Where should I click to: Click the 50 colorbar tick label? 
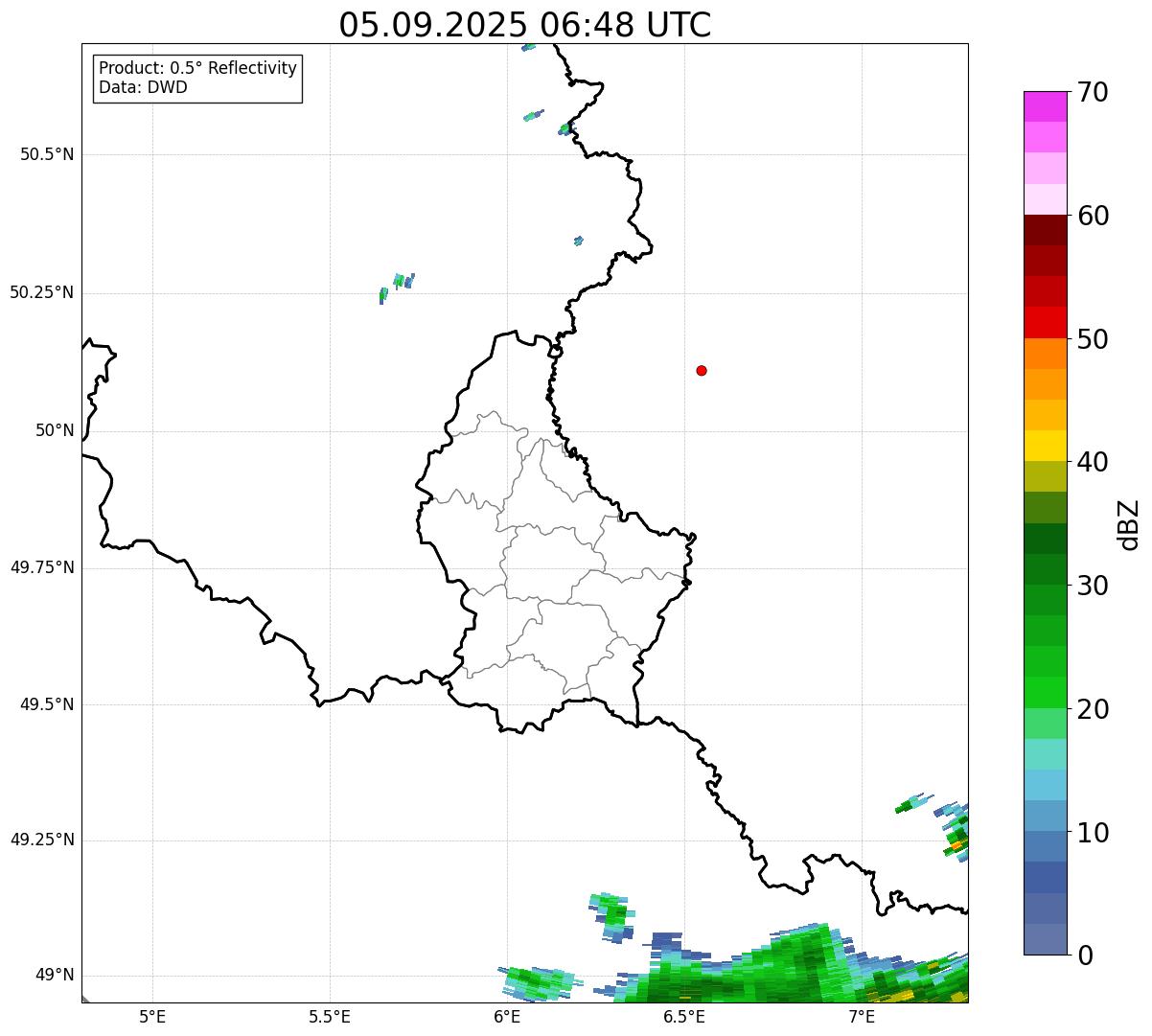click(1093, 339)
